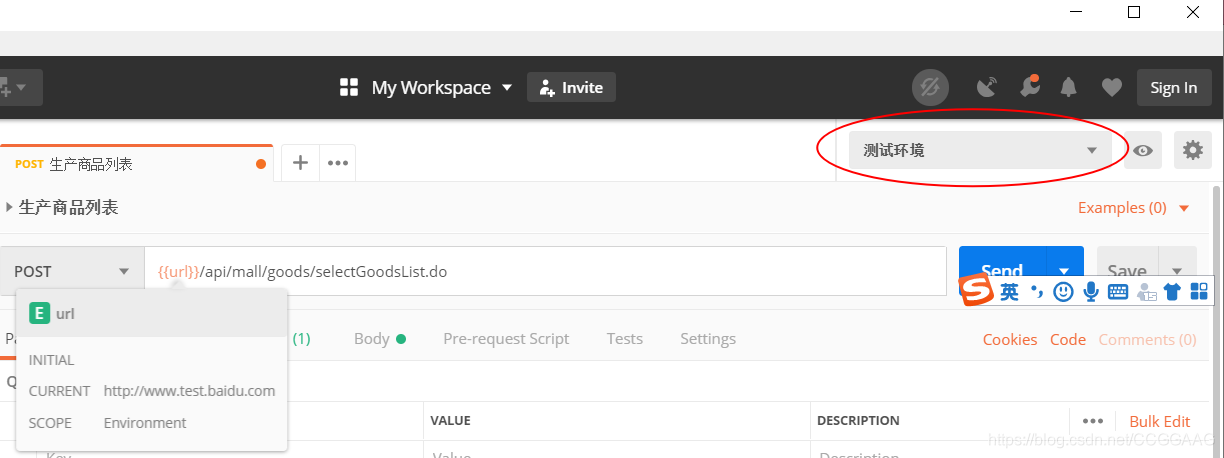Click the url variable name in tooltip

(x=65, y=314)
